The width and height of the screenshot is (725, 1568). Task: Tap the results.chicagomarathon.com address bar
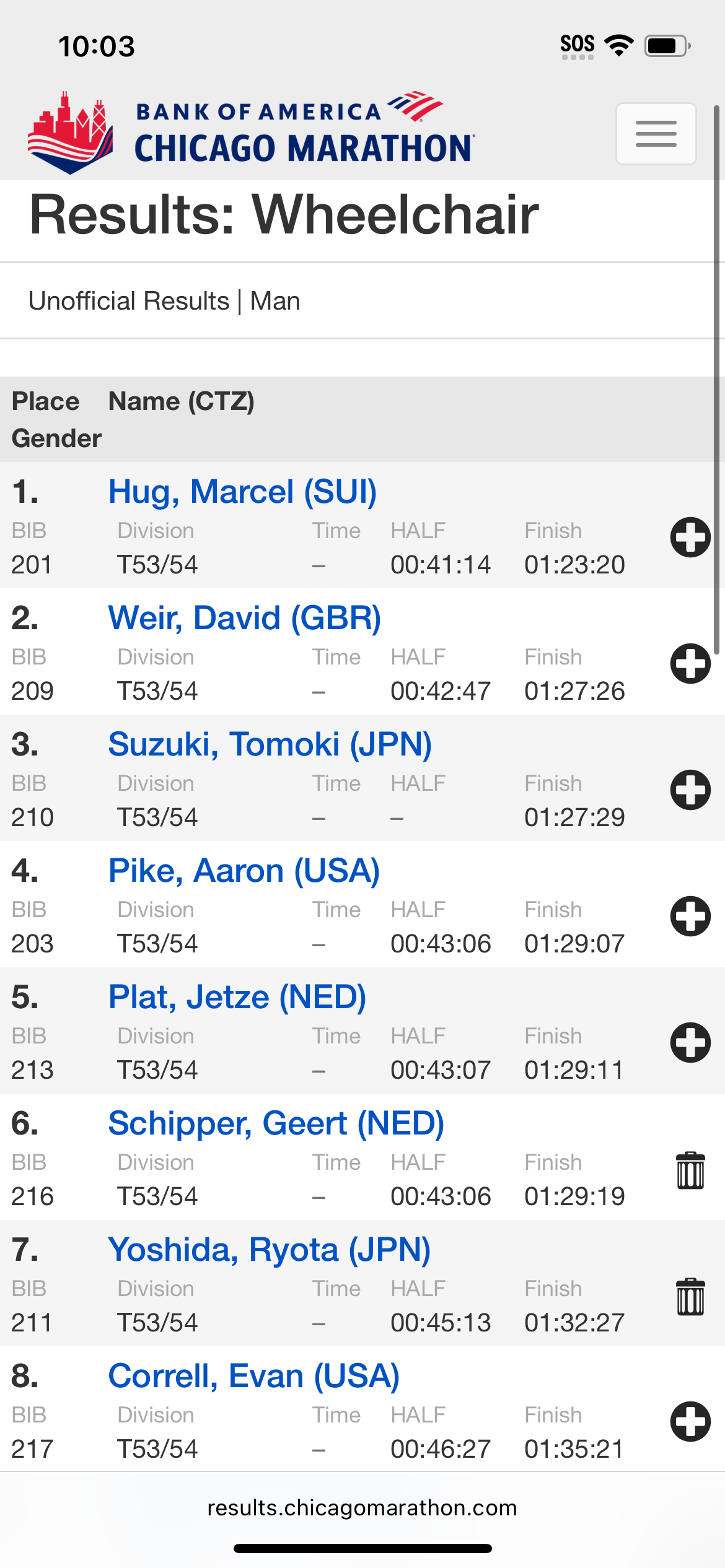362,1508
